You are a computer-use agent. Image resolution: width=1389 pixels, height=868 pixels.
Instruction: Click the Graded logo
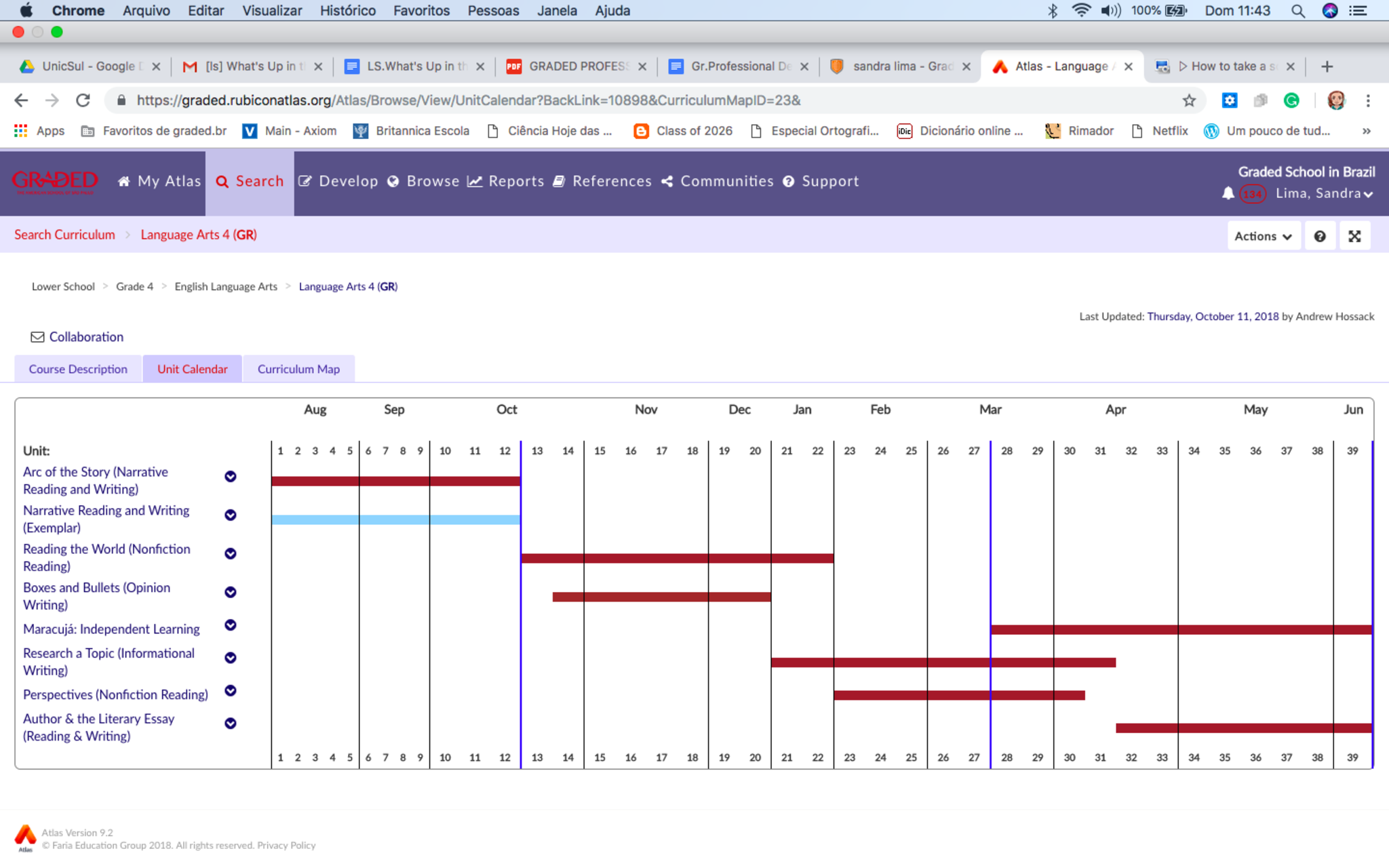pos(54,182)
